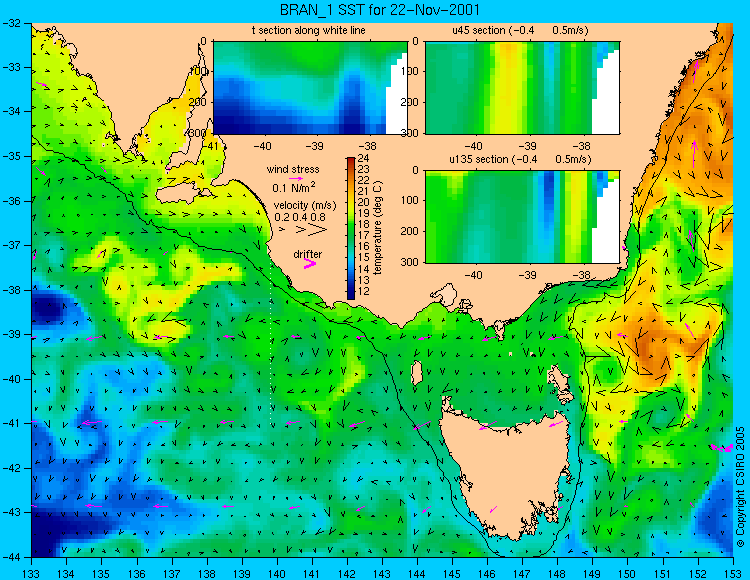
Task: Click the depth label "100" on the u135 inset
Action: tap(410, 200)
